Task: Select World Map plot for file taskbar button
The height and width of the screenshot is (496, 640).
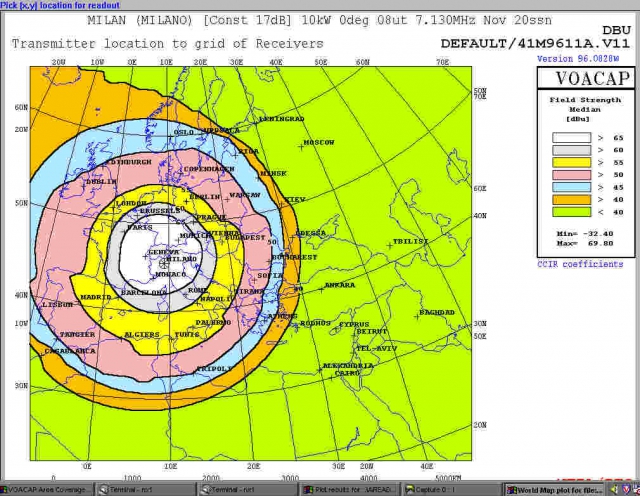Action: (555, 489)
